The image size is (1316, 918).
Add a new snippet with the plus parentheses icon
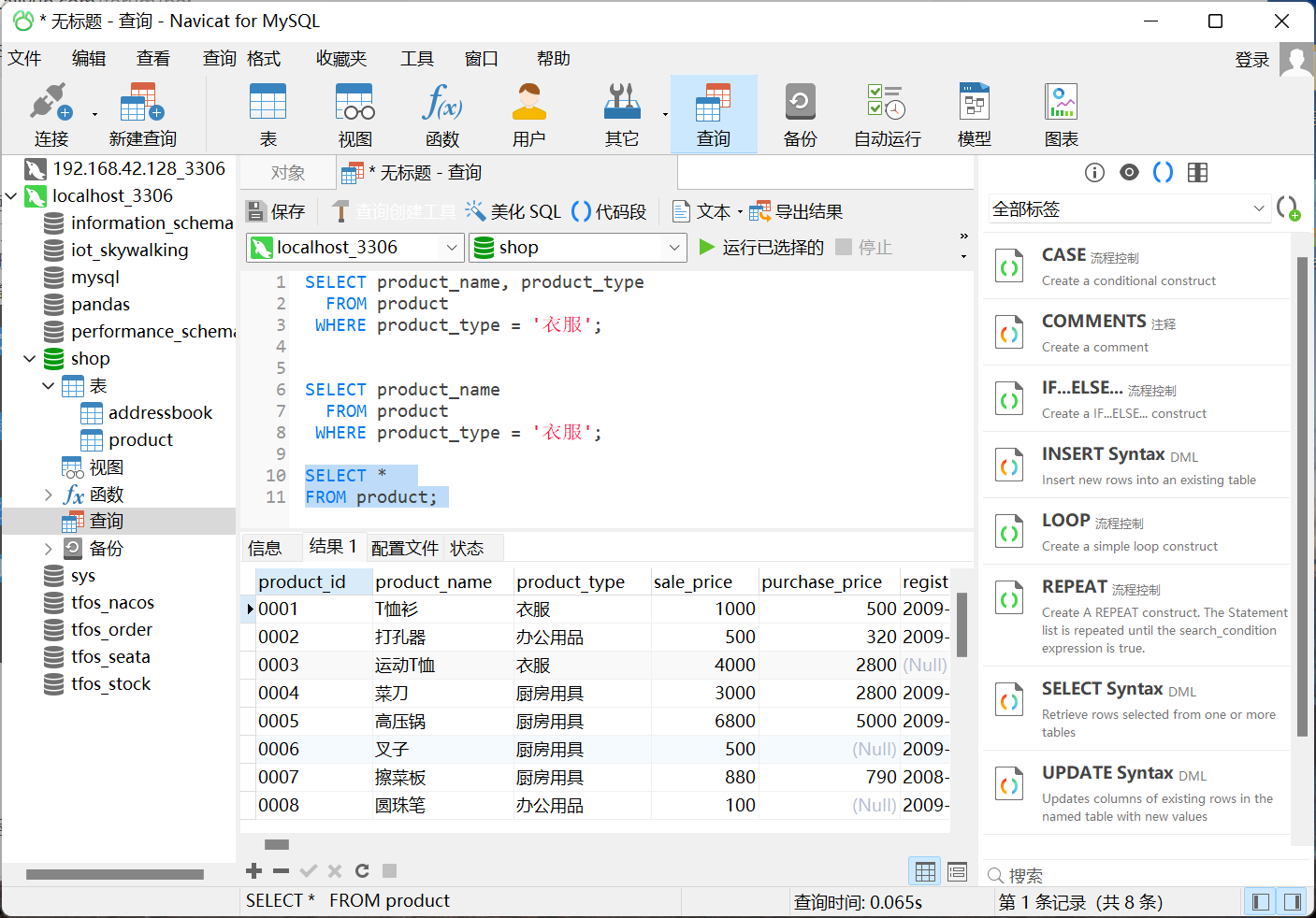1288,208
